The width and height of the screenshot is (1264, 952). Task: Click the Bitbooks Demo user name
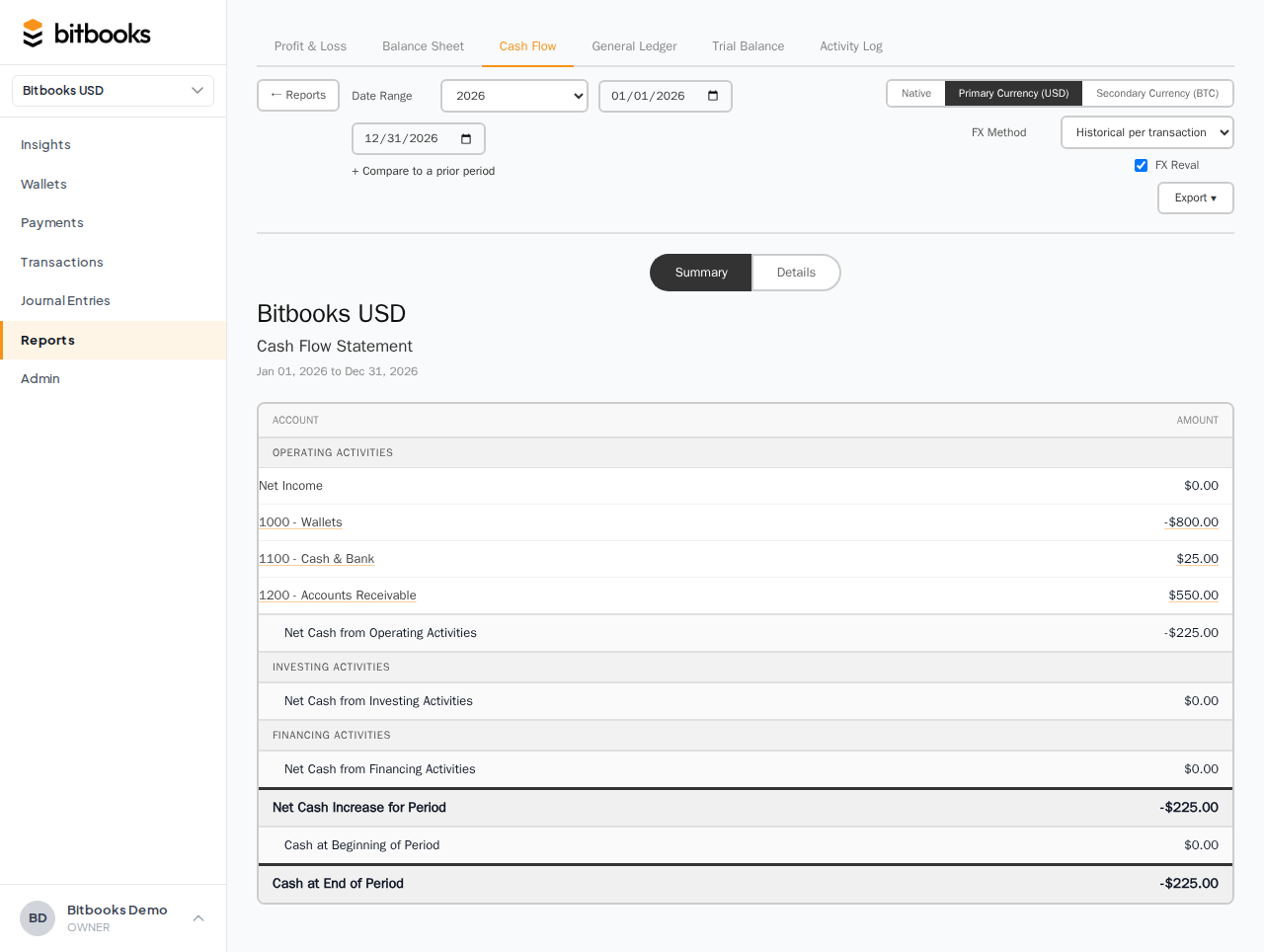pos(118,911)
